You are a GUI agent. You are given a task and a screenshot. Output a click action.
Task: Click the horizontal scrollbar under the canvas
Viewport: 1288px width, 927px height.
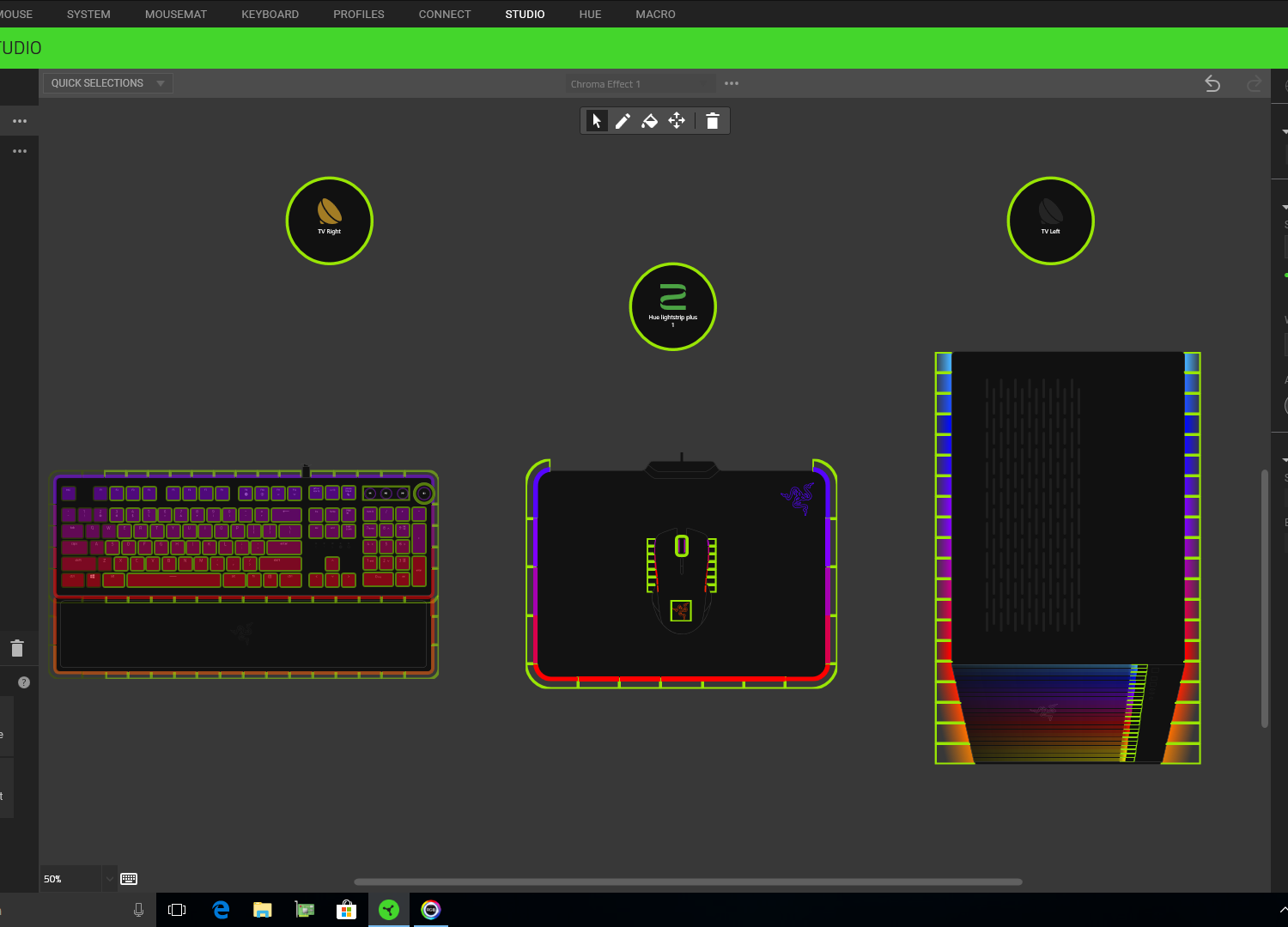tap(687, 882)
